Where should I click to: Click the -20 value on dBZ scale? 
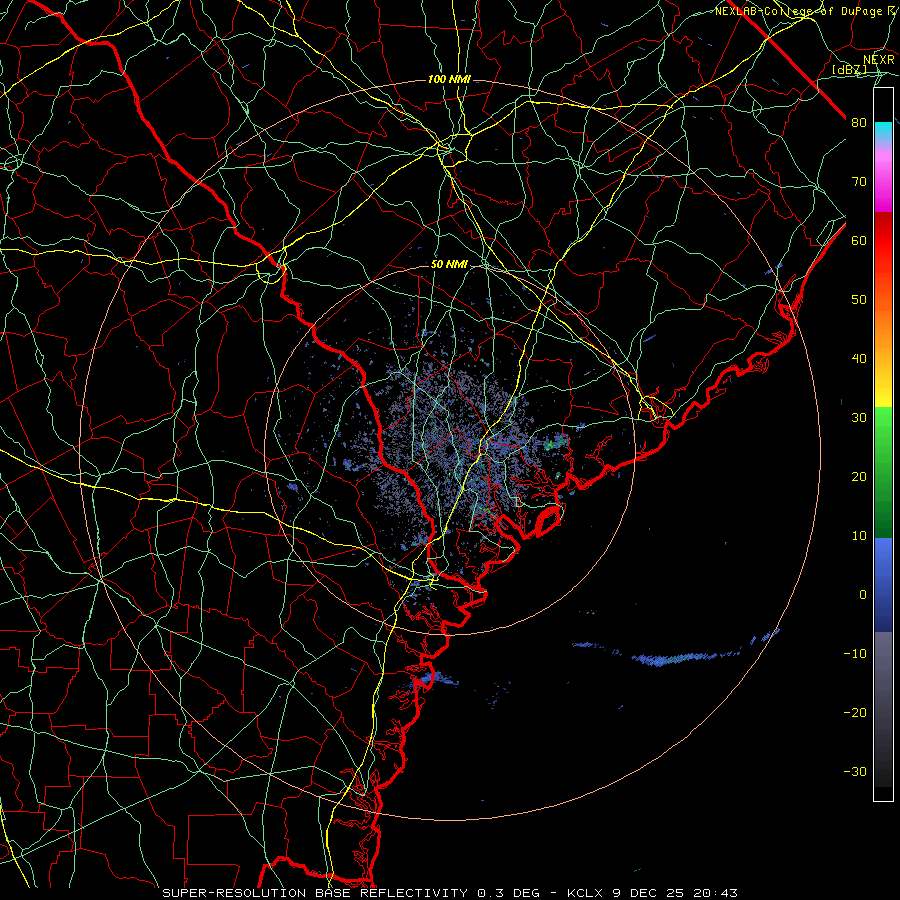[x=855, y=712]
